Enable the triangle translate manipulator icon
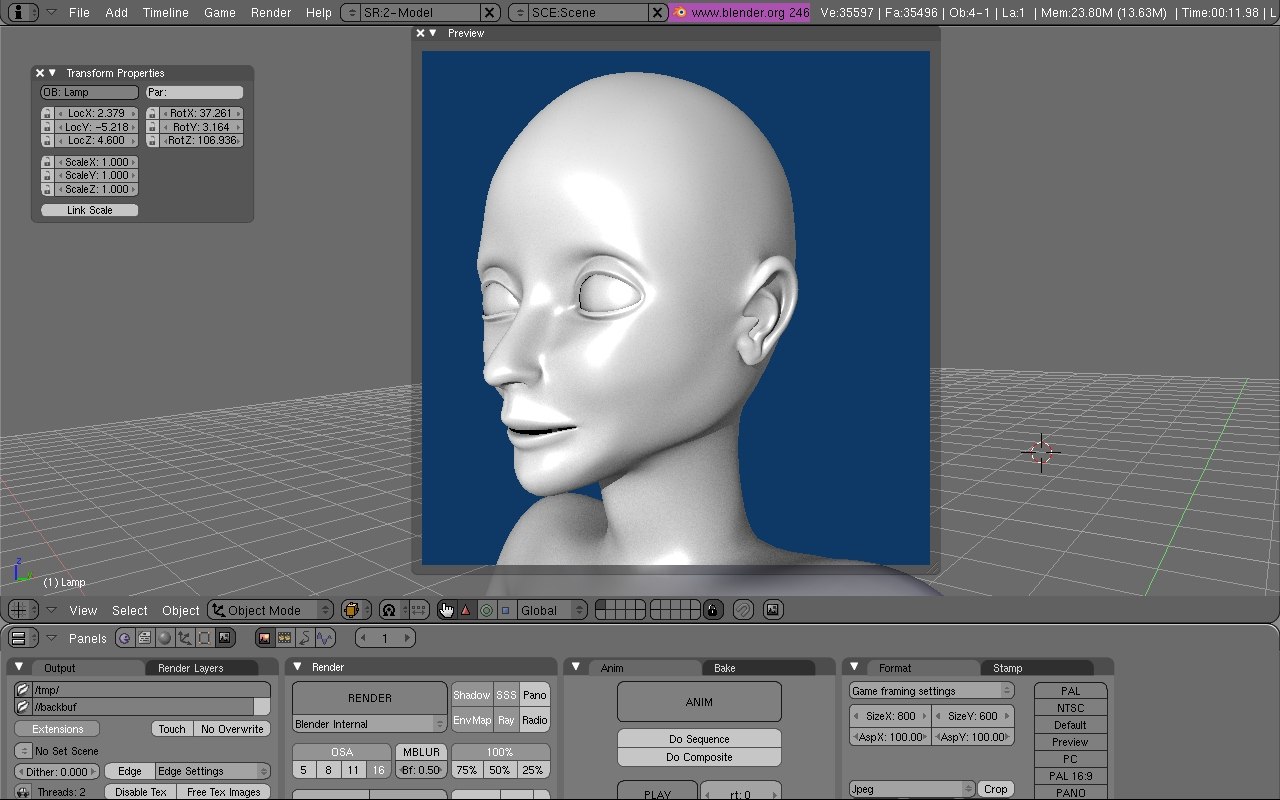 [x=465, y=610]
